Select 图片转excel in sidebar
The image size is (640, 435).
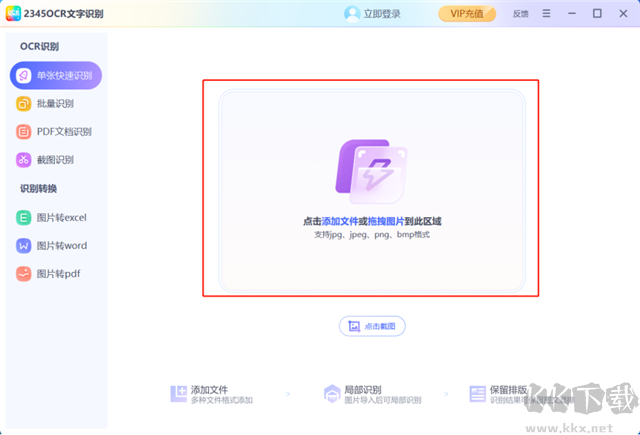[x=56, y=218]
